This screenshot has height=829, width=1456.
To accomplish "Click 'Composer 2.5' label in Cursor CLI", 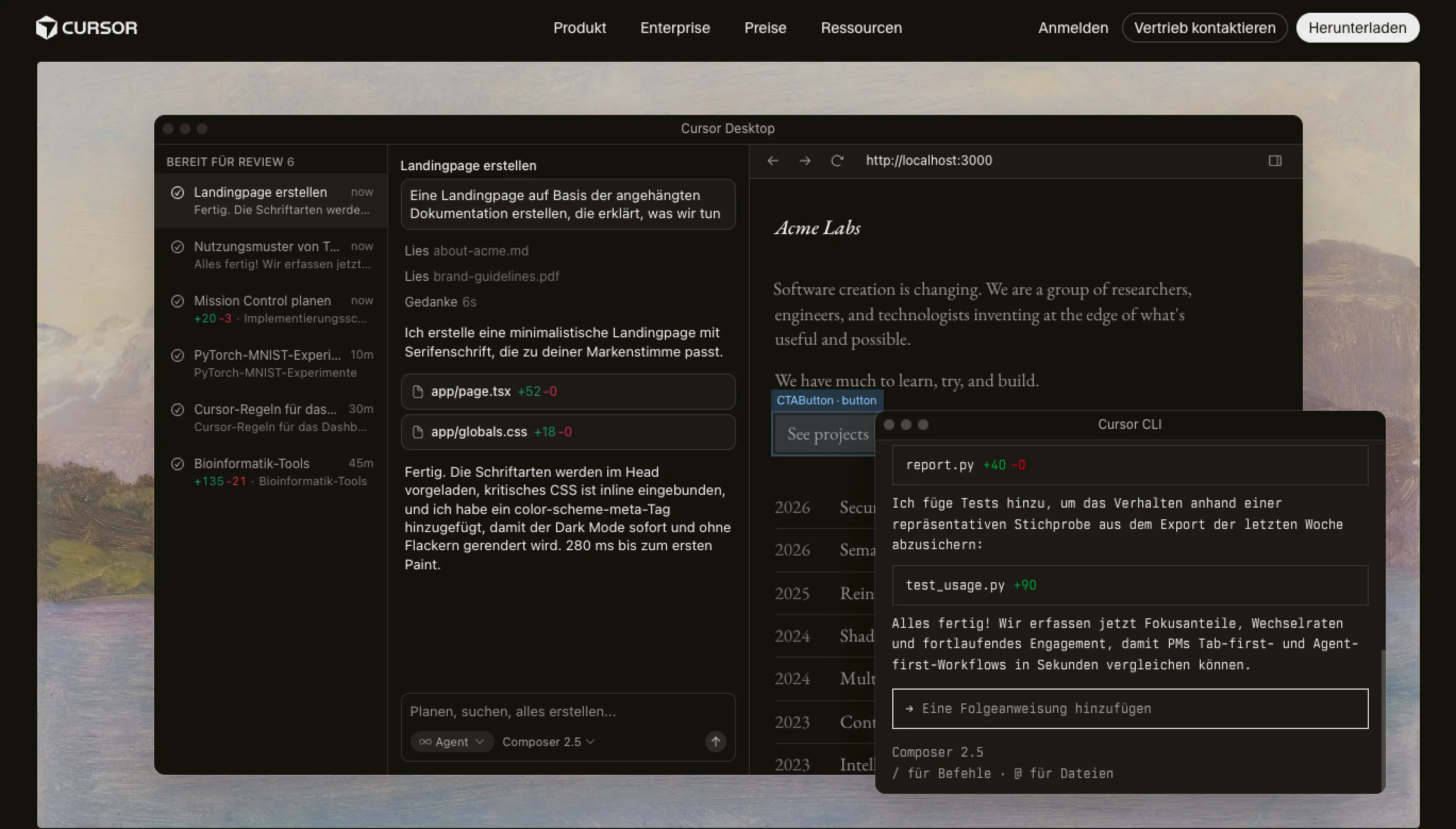I will point(937,752).
